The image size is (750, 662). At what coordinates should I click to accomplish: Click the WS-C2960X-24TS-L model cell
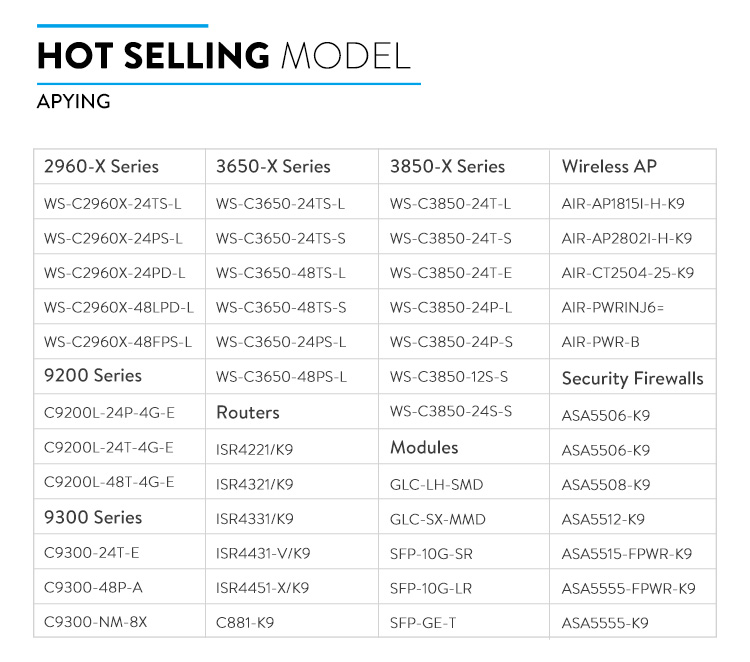(x=113, y=204)
